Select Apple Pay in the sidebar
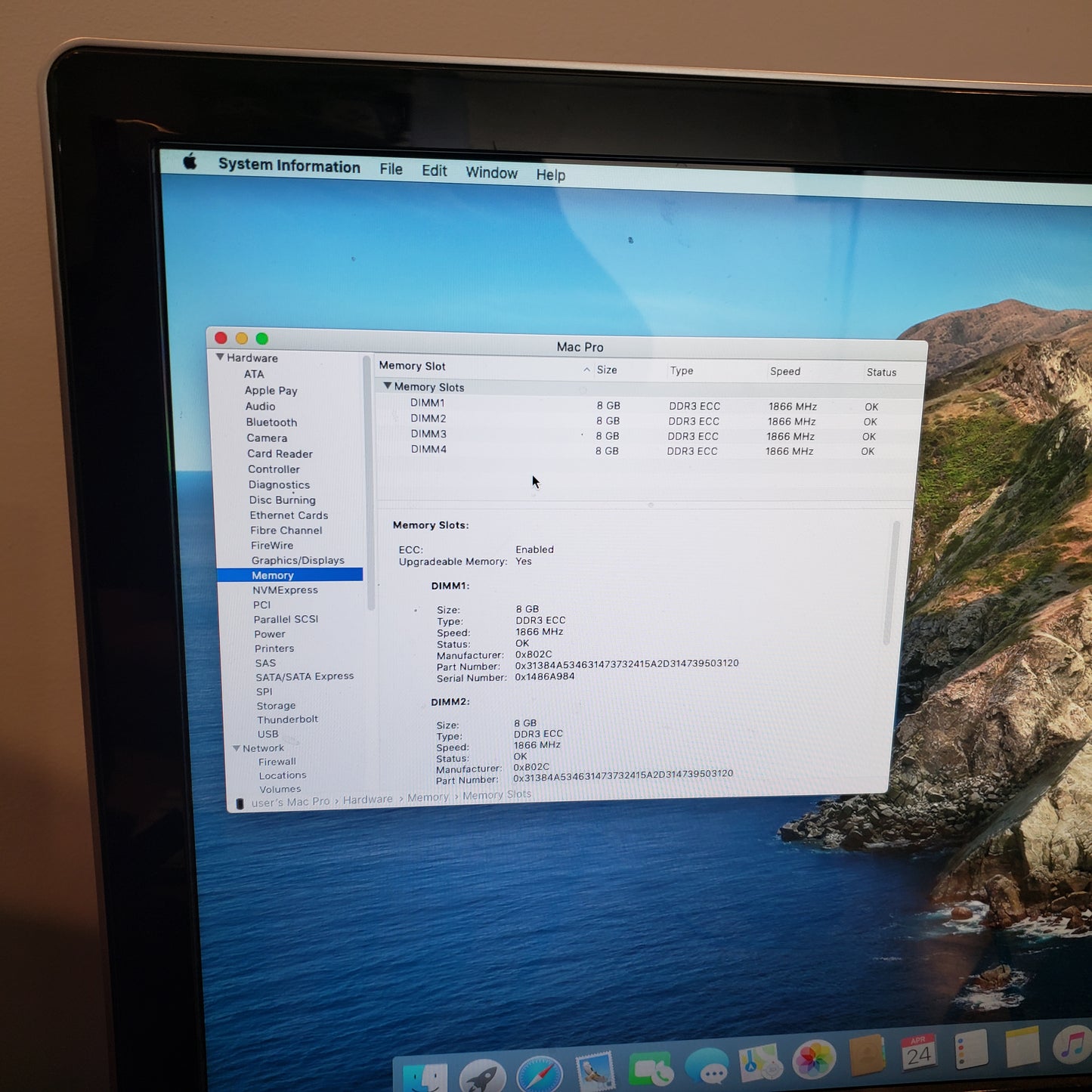The width and height of the screenshot is (1092, 1092). click(x=271, y=391)
